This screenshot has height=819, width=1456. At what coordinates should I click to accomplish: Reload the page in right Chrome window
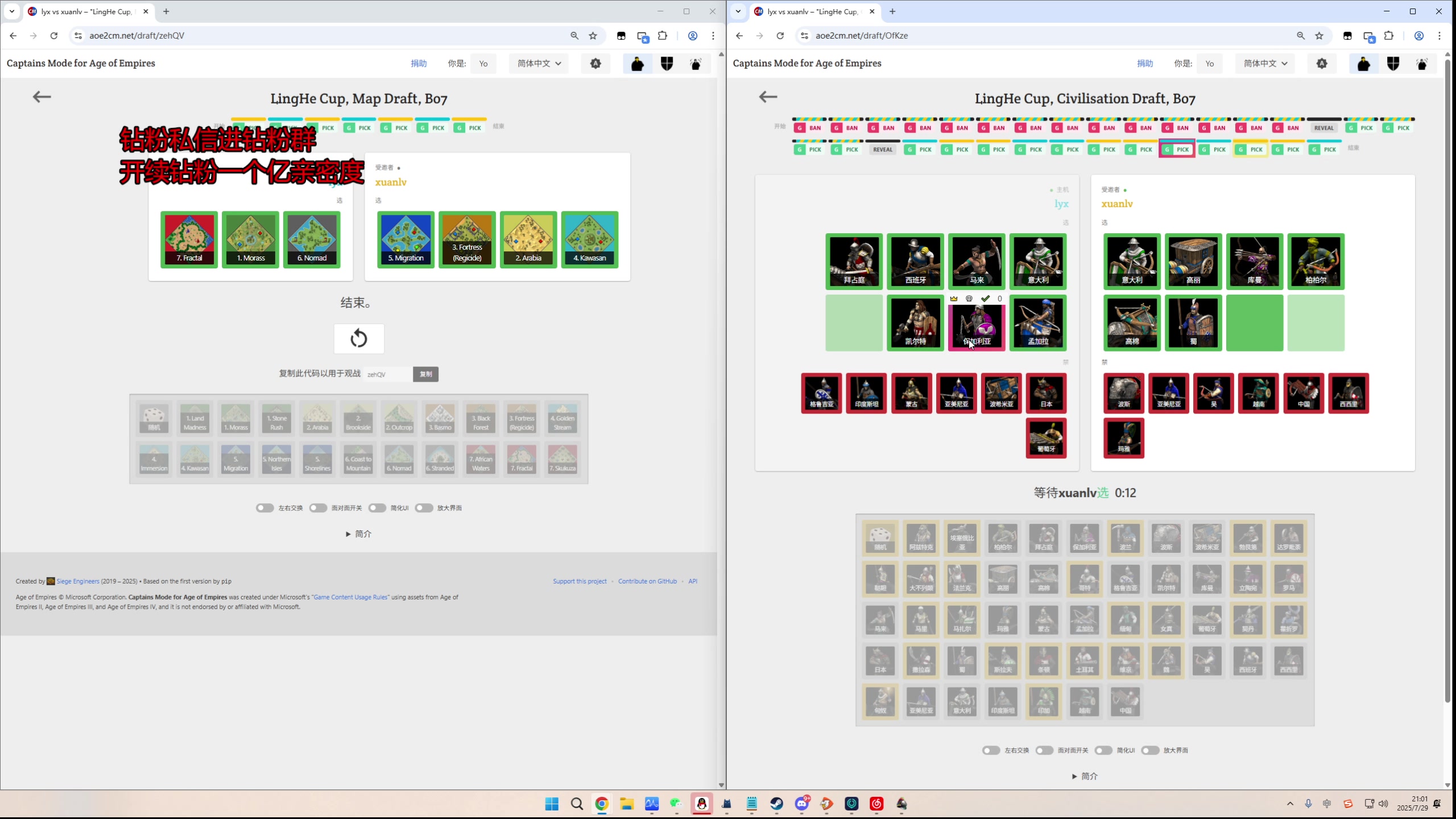point(780,35)
